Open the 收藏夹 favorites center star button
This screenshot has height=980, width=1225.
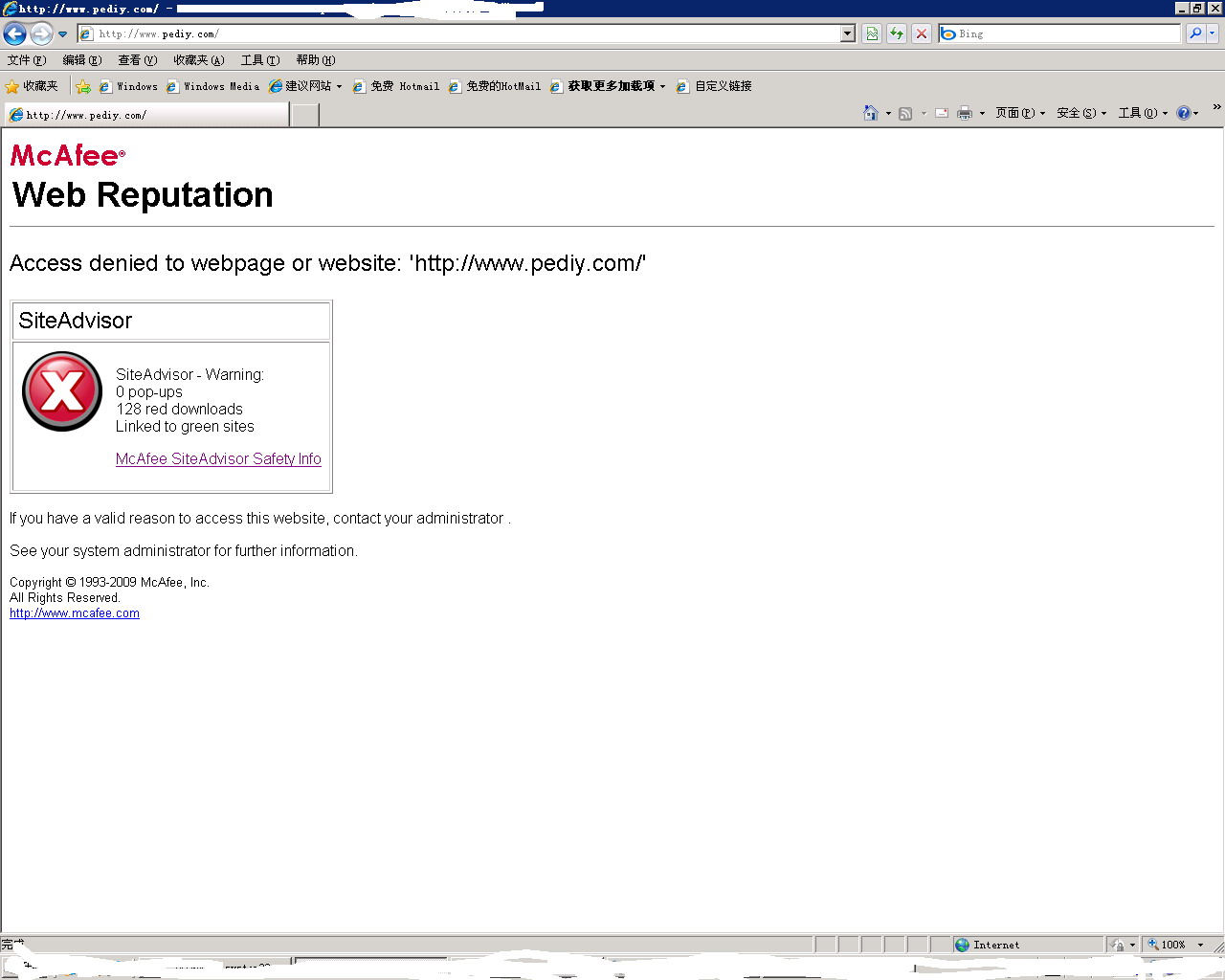coord(32,86)
